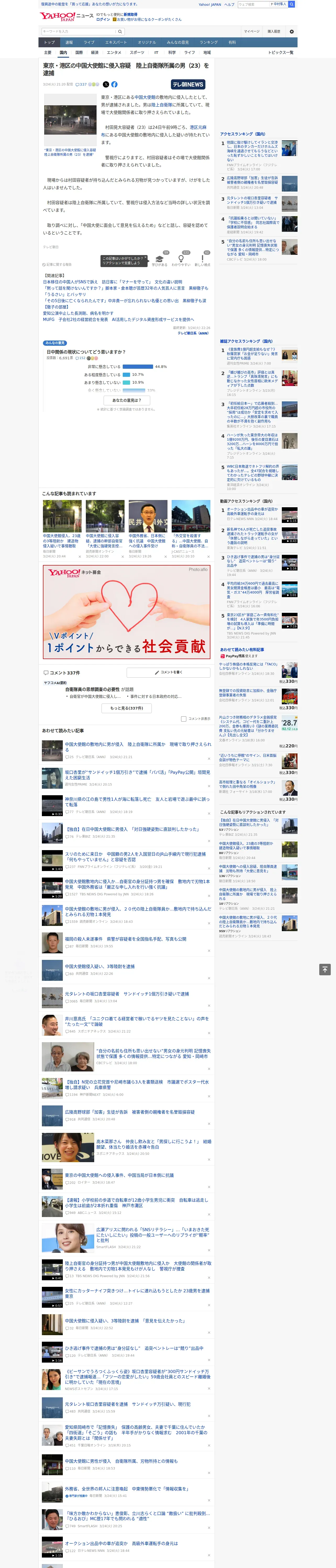Click the テレ朝NEWS logo badge
Viewport: 336px width, 1568px height.
pos(188,85)
